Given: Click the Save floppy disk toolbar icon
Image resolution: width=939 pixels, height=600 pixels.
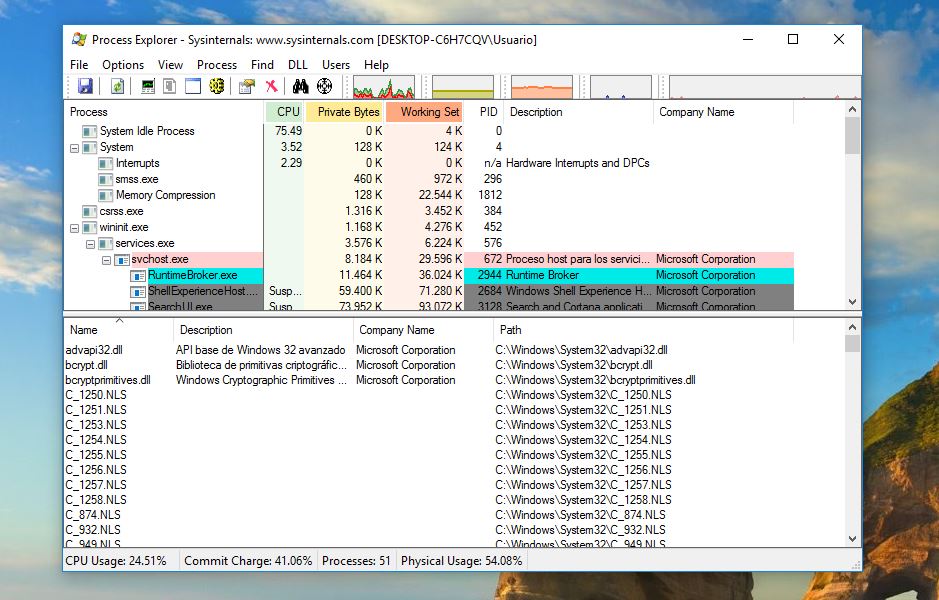Looking at the screenshot, I should 86,86.
